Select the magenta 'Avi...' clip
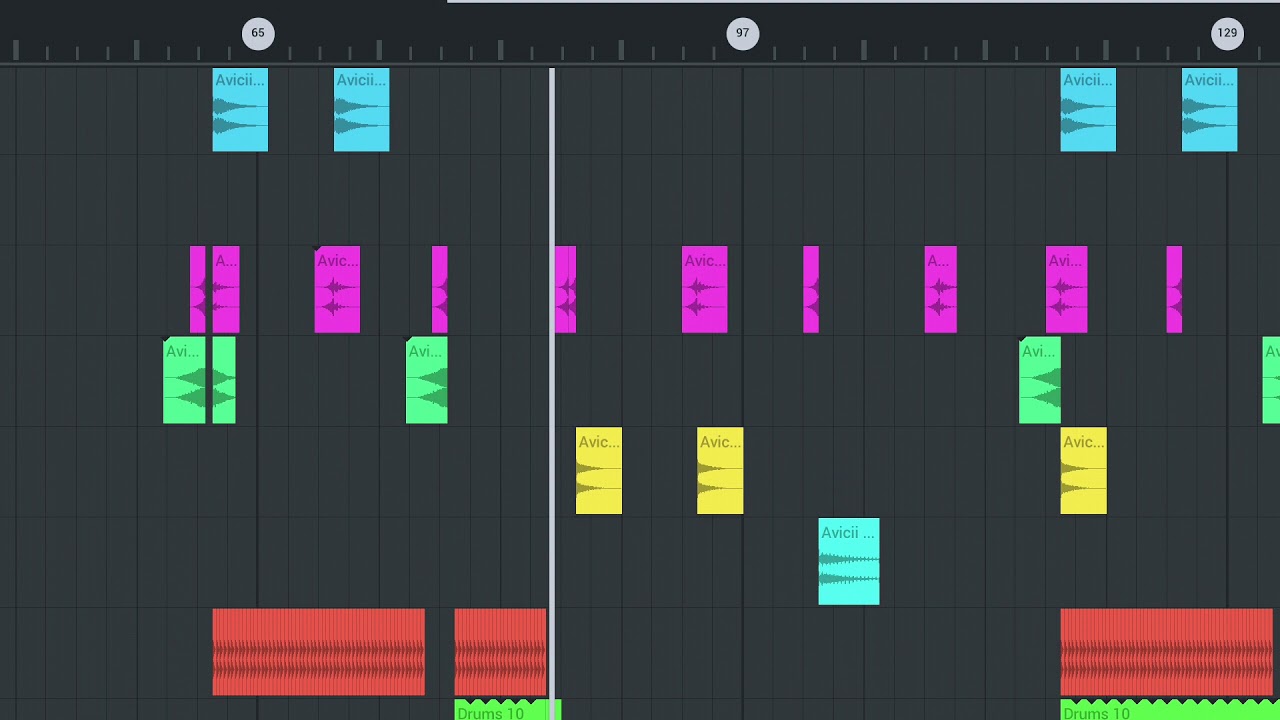 (x=1066, y=289)
